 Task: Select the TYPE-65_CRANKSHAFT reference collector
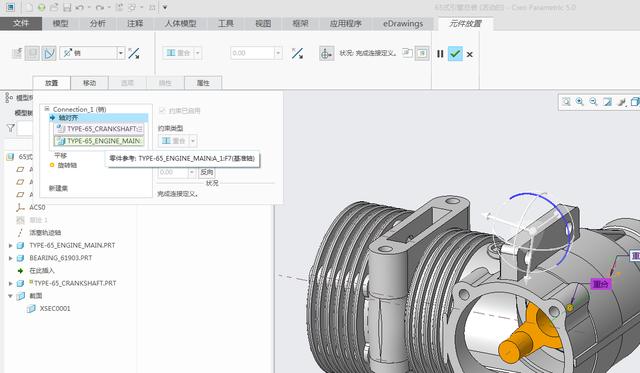click(99, 129)
